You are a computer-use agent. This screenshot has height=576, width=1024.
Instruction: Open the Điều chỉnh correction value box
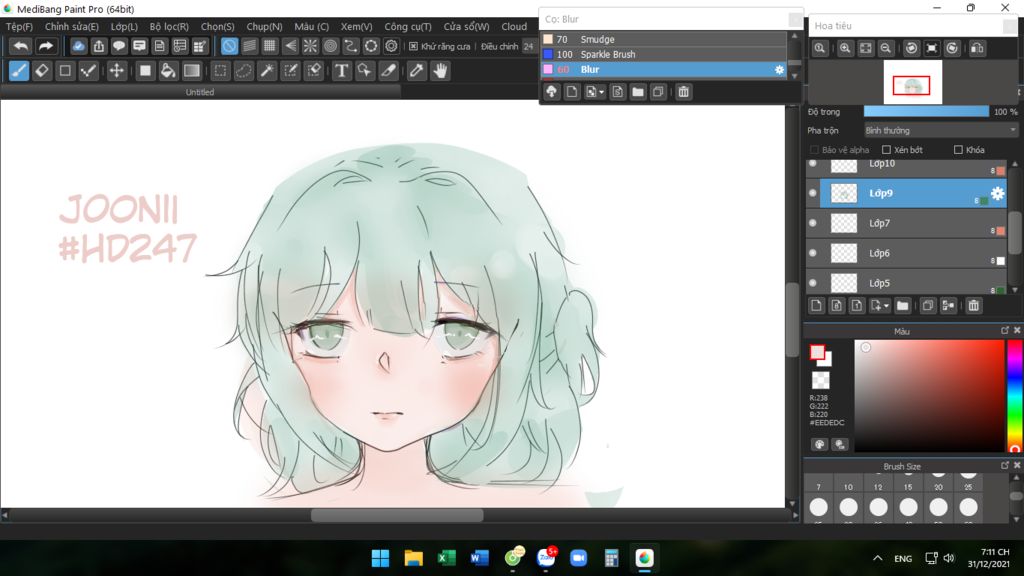[x=528, y=46]
